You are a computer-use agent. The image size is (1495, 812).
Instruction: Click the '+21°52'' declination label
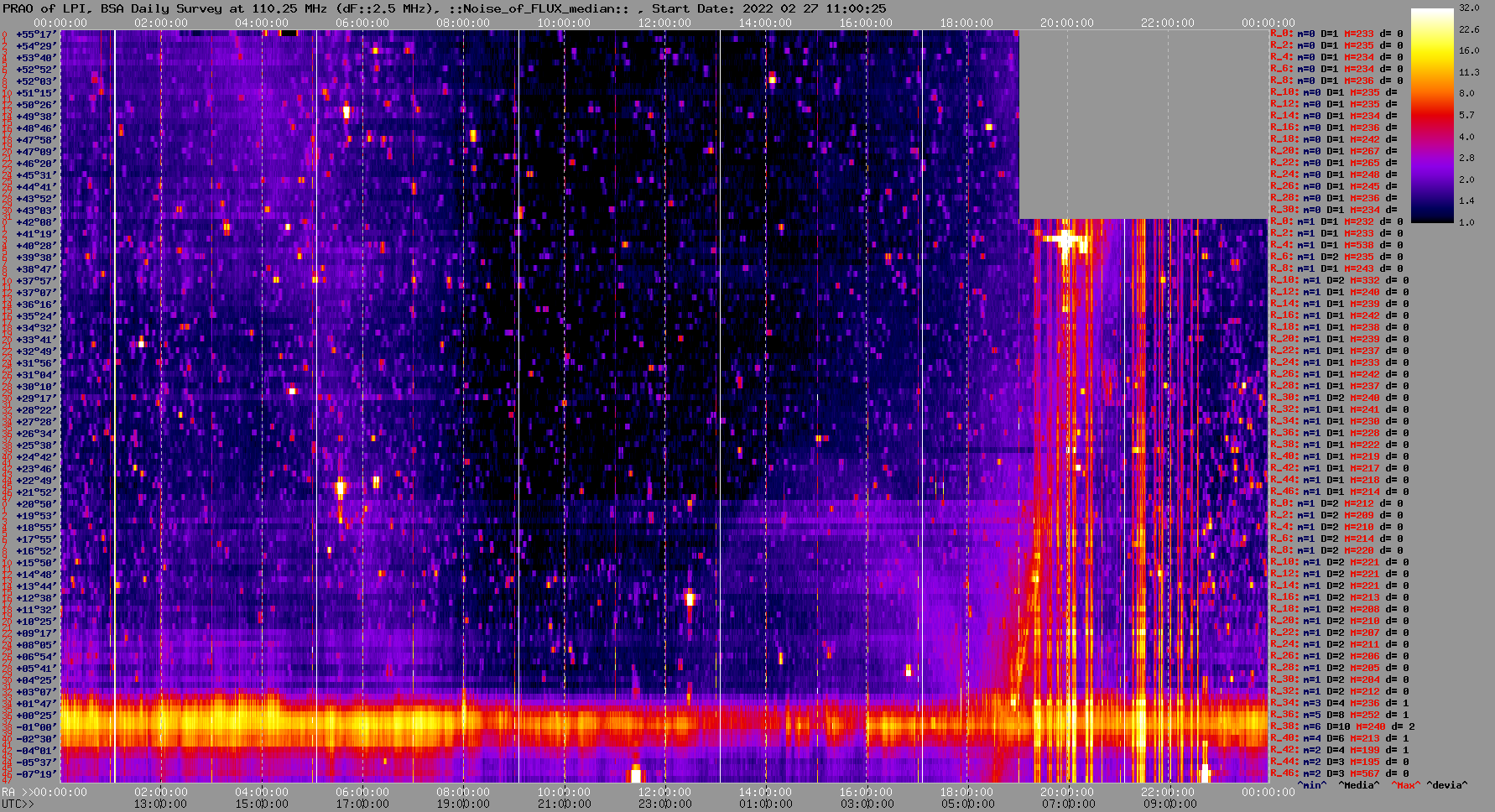point(35,492)
